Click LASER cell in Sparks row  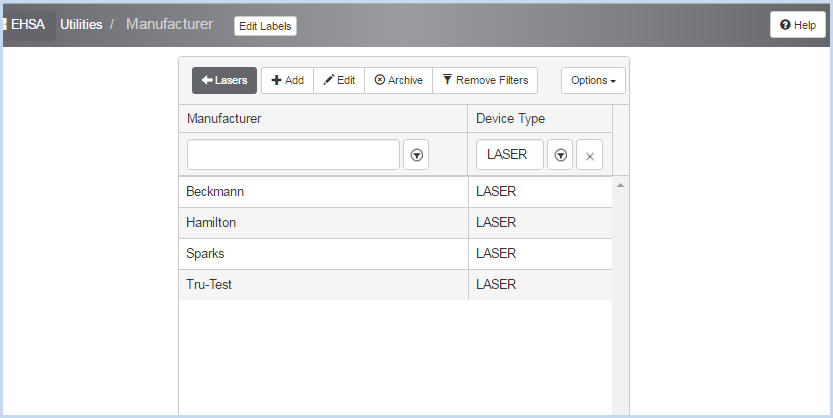click(x=540, y=254)
